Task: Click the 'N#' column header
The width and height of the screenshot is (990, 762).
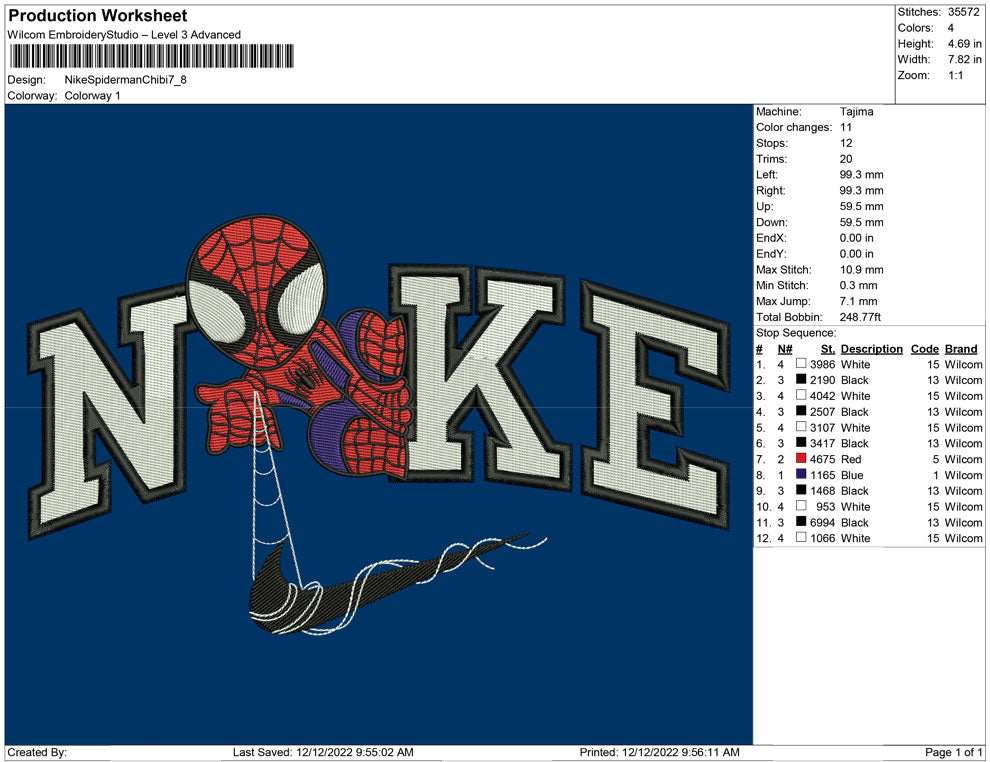Action: pos(785,348)
